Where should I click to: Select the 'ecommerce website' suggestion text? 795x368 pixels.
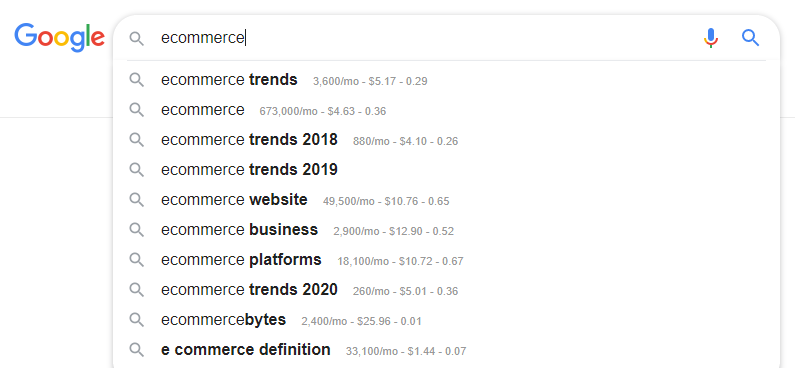click(x=234, y=200)
